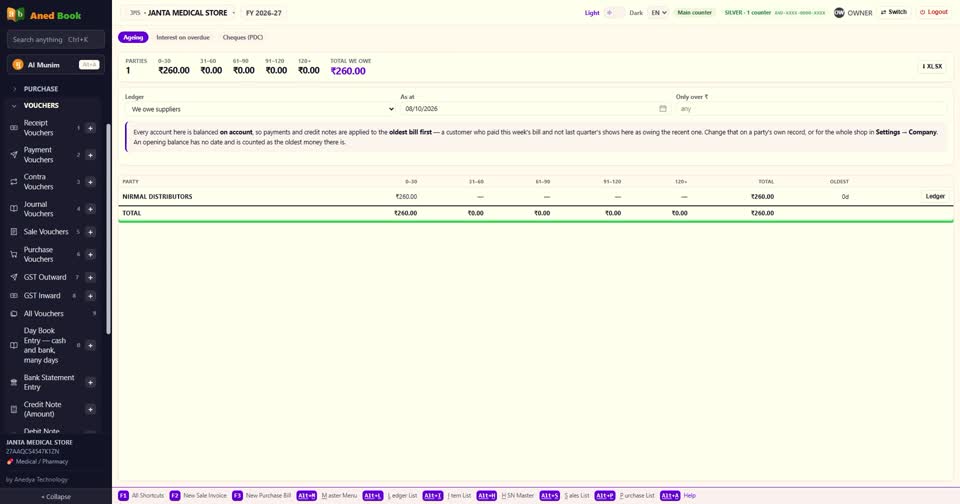The height and width of the screenshot is (504, 960).
Task: Open the EN language dropdown
Action: coord(658,12)
